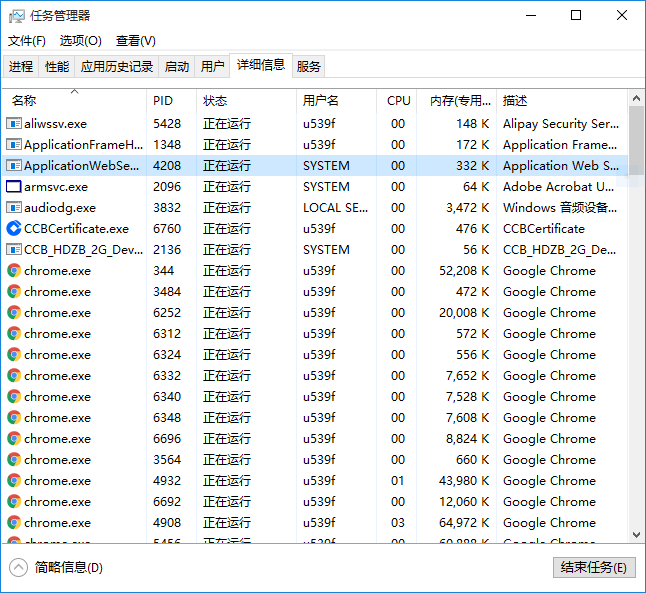
Task: Collapse view with 简略信息 arrow icon
Action: pos(18,567)
